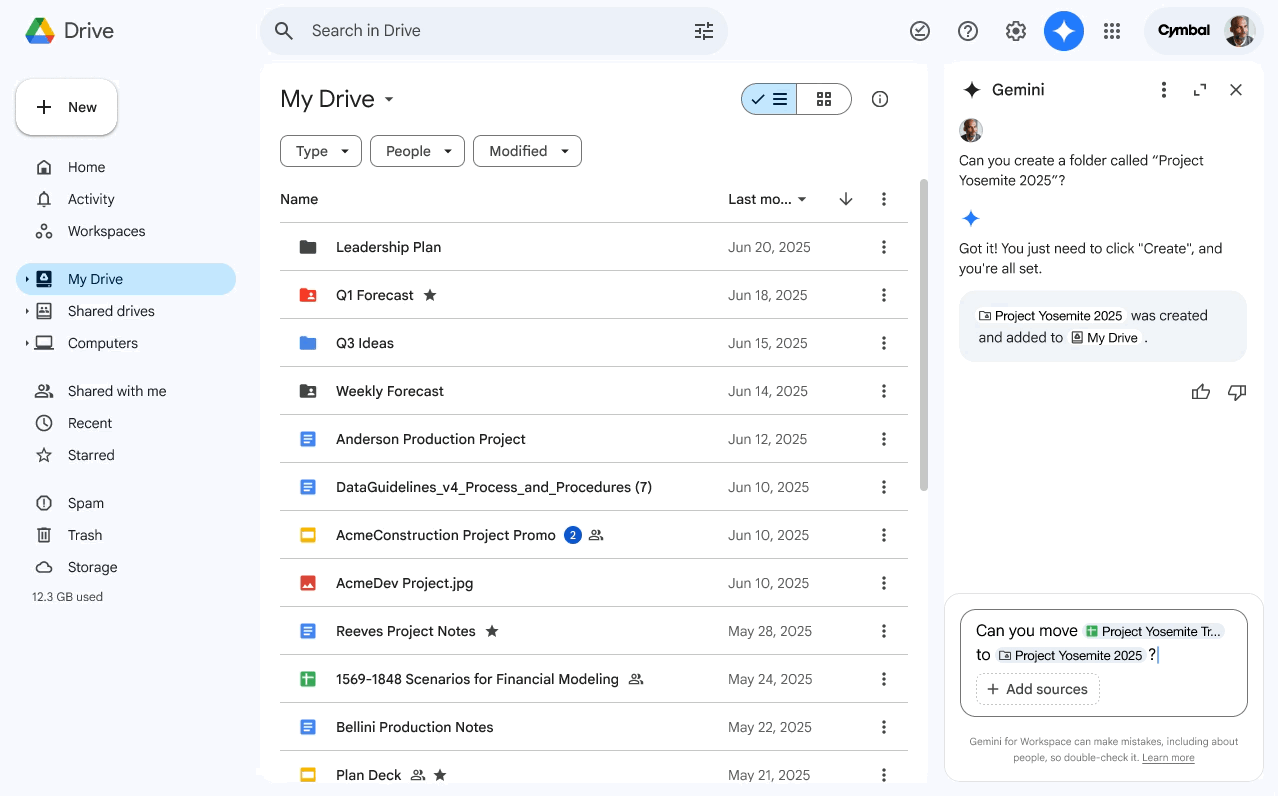Click the New button
This screenshot has height=796, width=1278.
click(66, 107)
